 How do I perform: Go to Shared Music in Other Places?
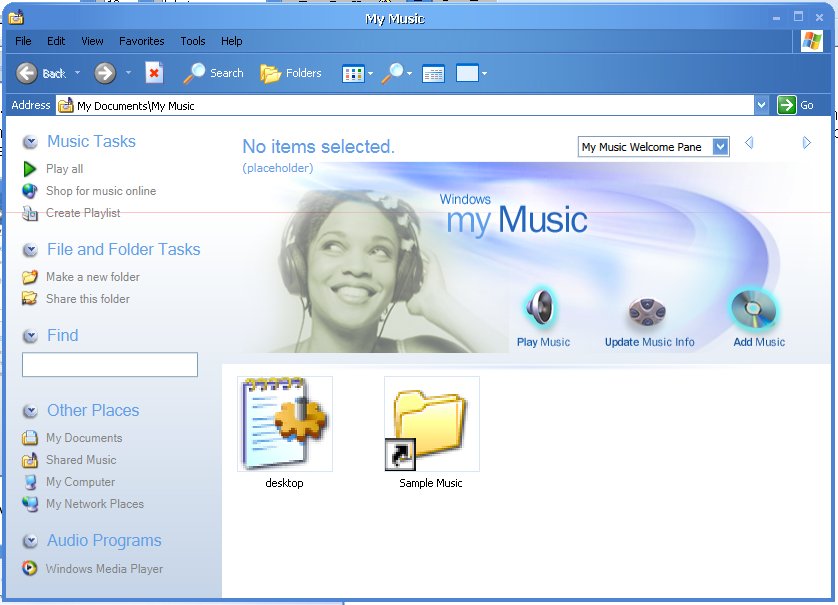click(x=81, y=460)
